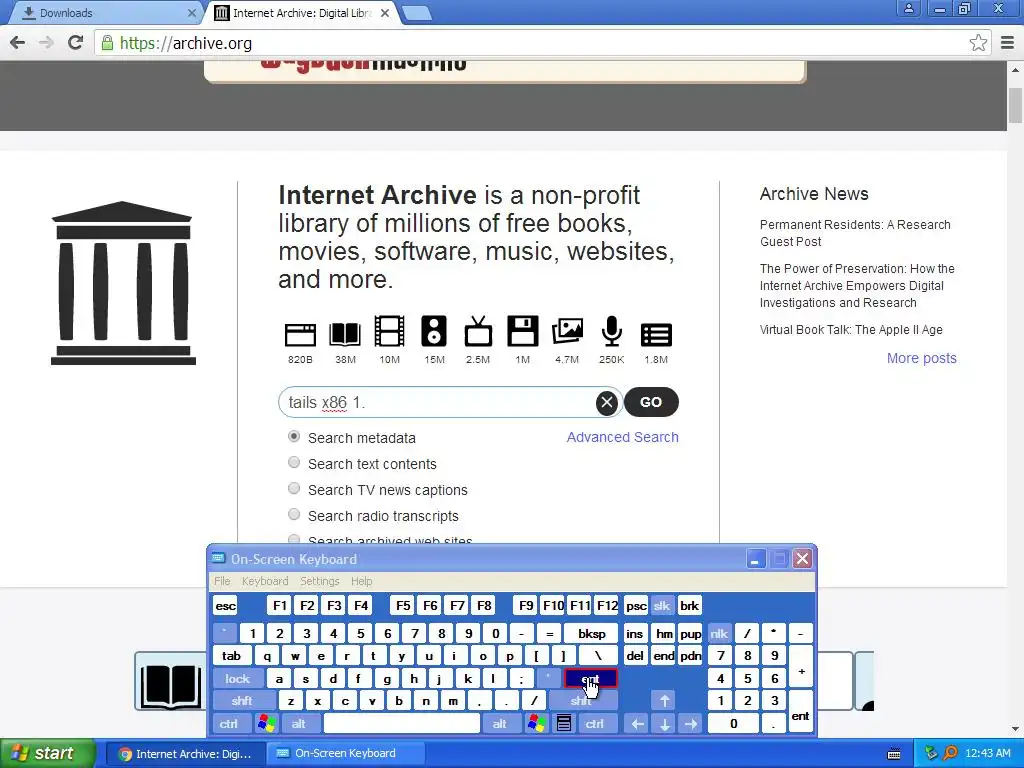
Task: Click the page vertical scrollbar thumb
Action: tap(1015, 104)
